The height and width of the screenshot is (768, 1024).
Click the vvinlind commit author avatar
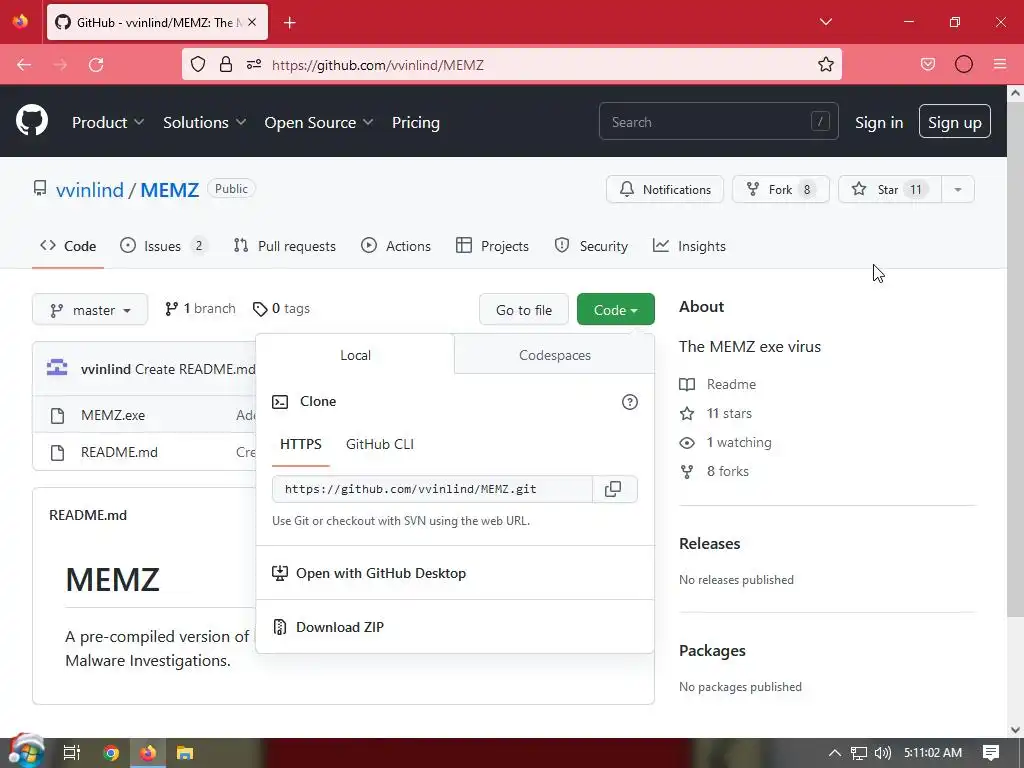57,368
